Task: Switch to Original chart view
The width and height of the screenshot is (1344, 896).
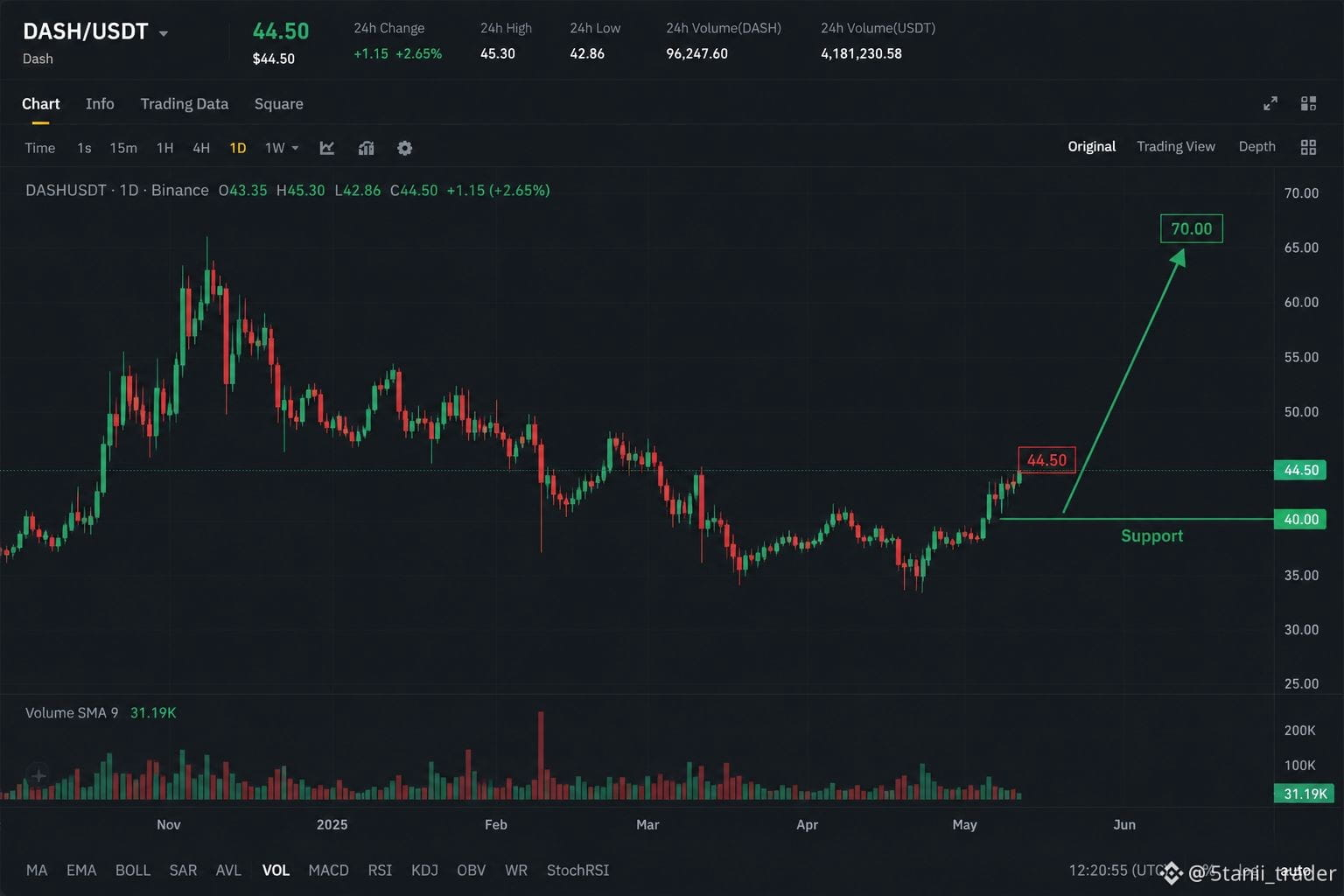Action: tap(1091, 146)
